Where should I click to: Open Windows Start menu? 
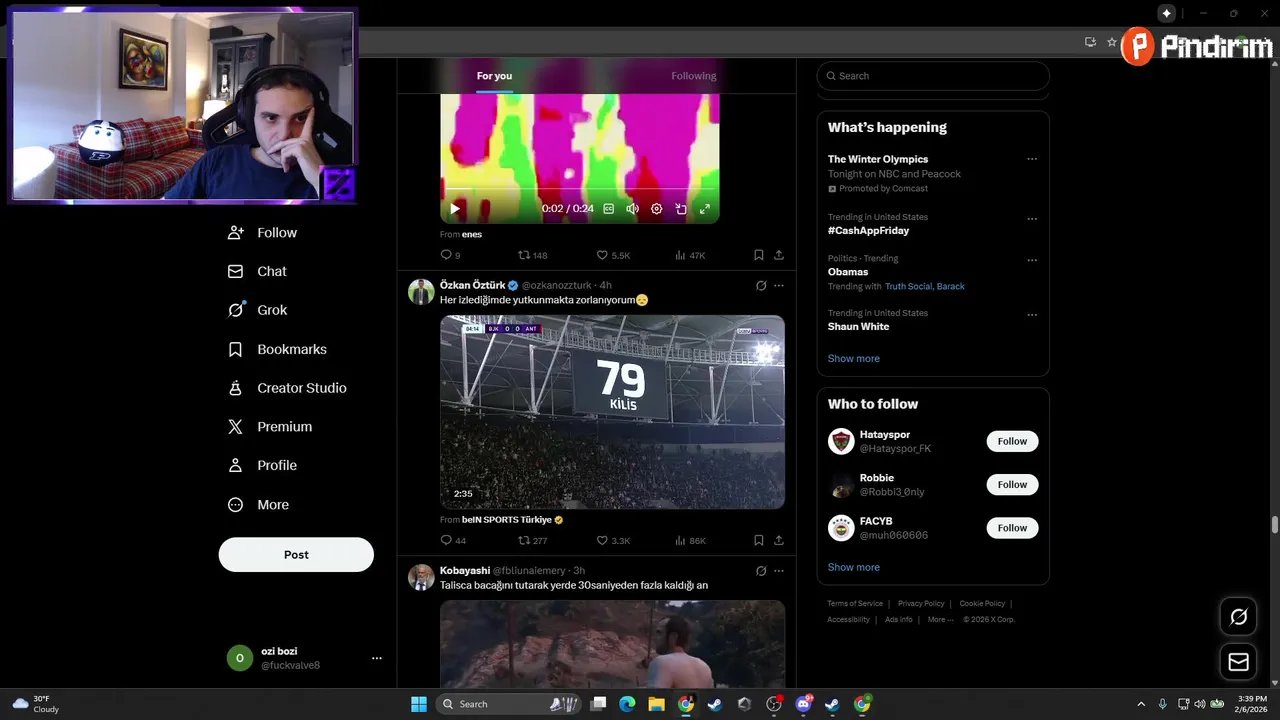pos(419,704)
